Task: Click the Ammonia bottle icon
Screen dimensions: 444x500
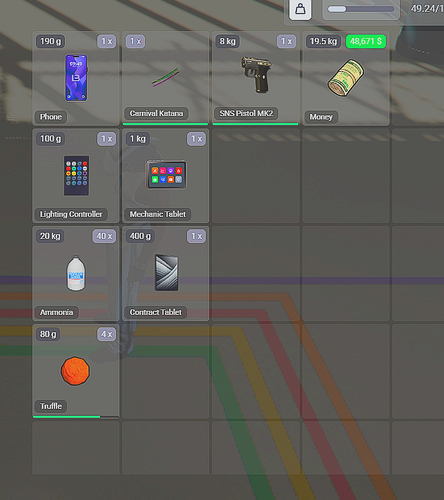Action: coord(76,273)
